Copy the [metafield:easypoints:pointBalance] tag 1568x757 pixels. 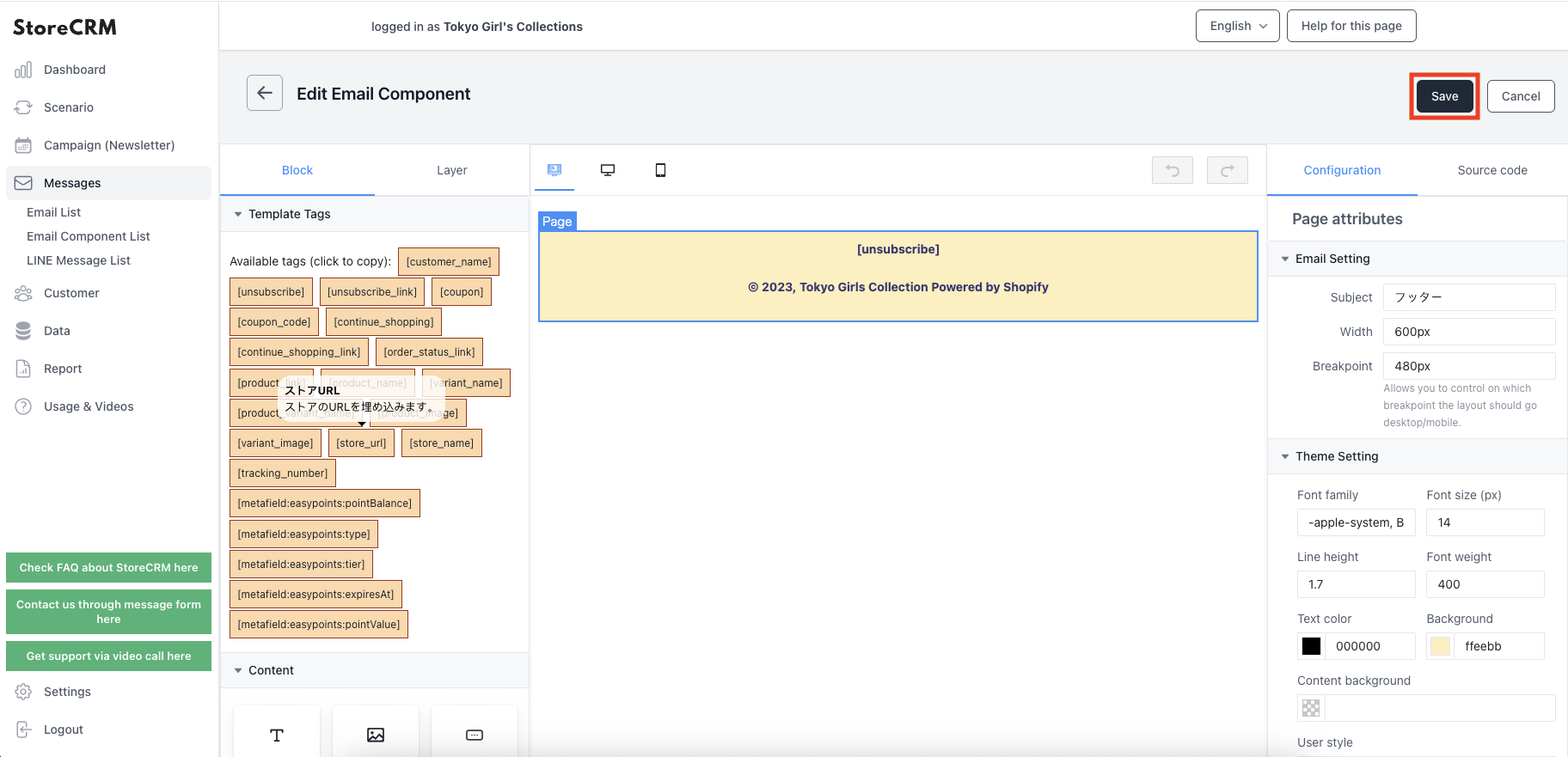325,504
